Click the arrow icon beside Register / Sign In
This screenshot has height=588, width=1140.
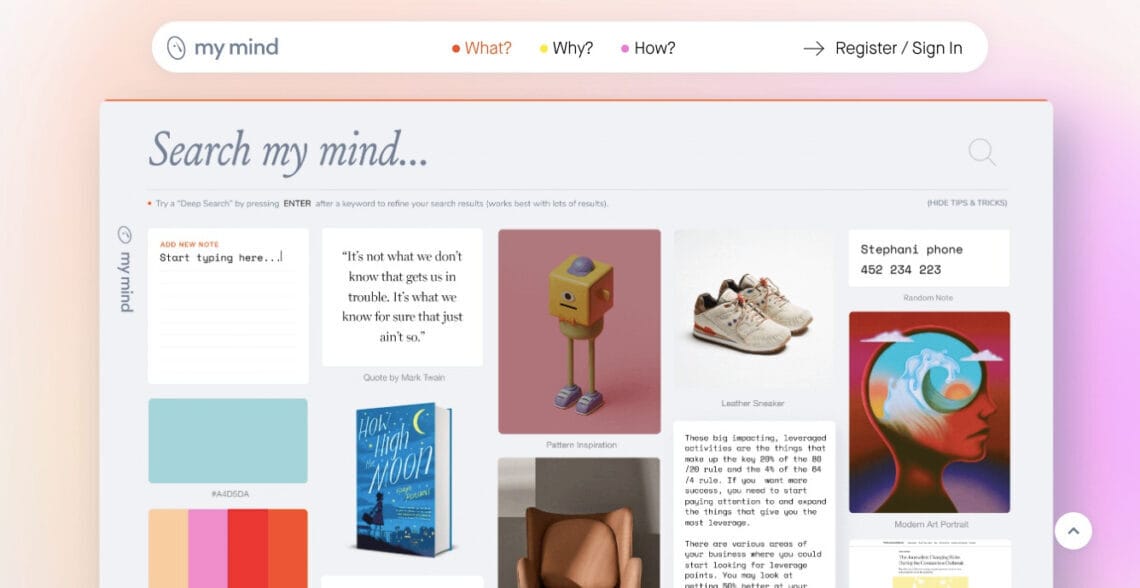814,48
